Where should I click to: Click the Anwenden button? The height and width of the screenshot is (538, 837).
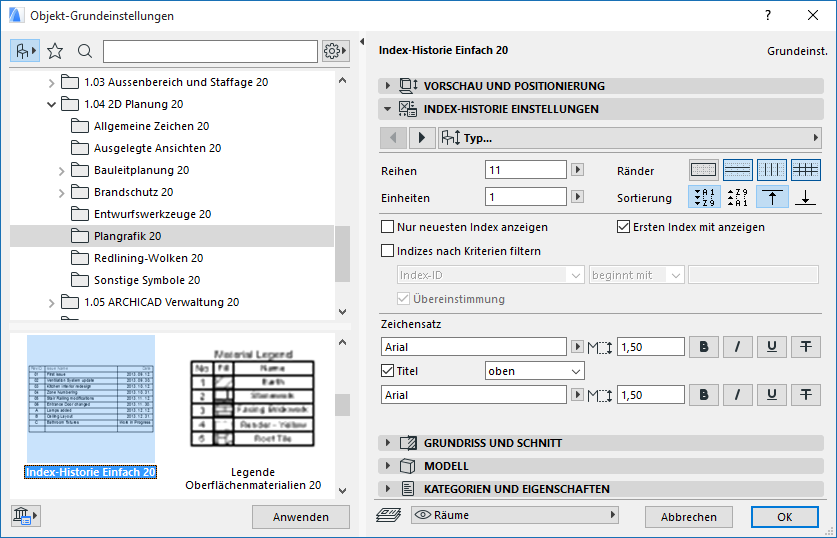[x=300, y=517]
